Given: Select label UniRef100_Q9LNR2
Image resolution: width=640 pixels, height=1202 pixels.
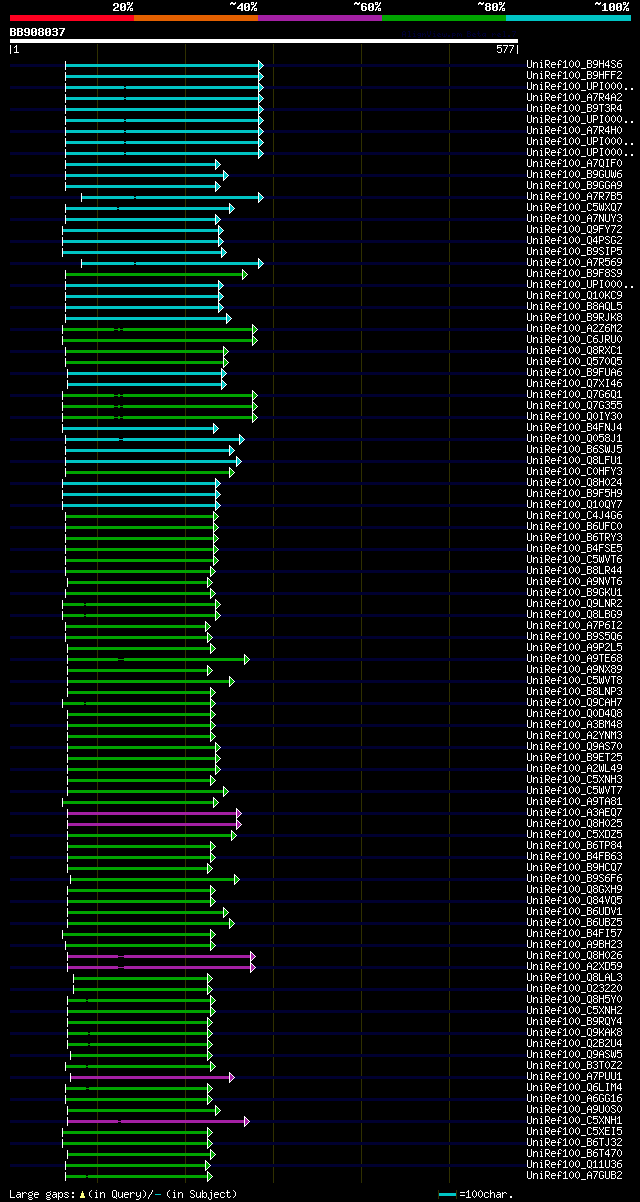Looking at the screenshot, I should tap(574, 603).
